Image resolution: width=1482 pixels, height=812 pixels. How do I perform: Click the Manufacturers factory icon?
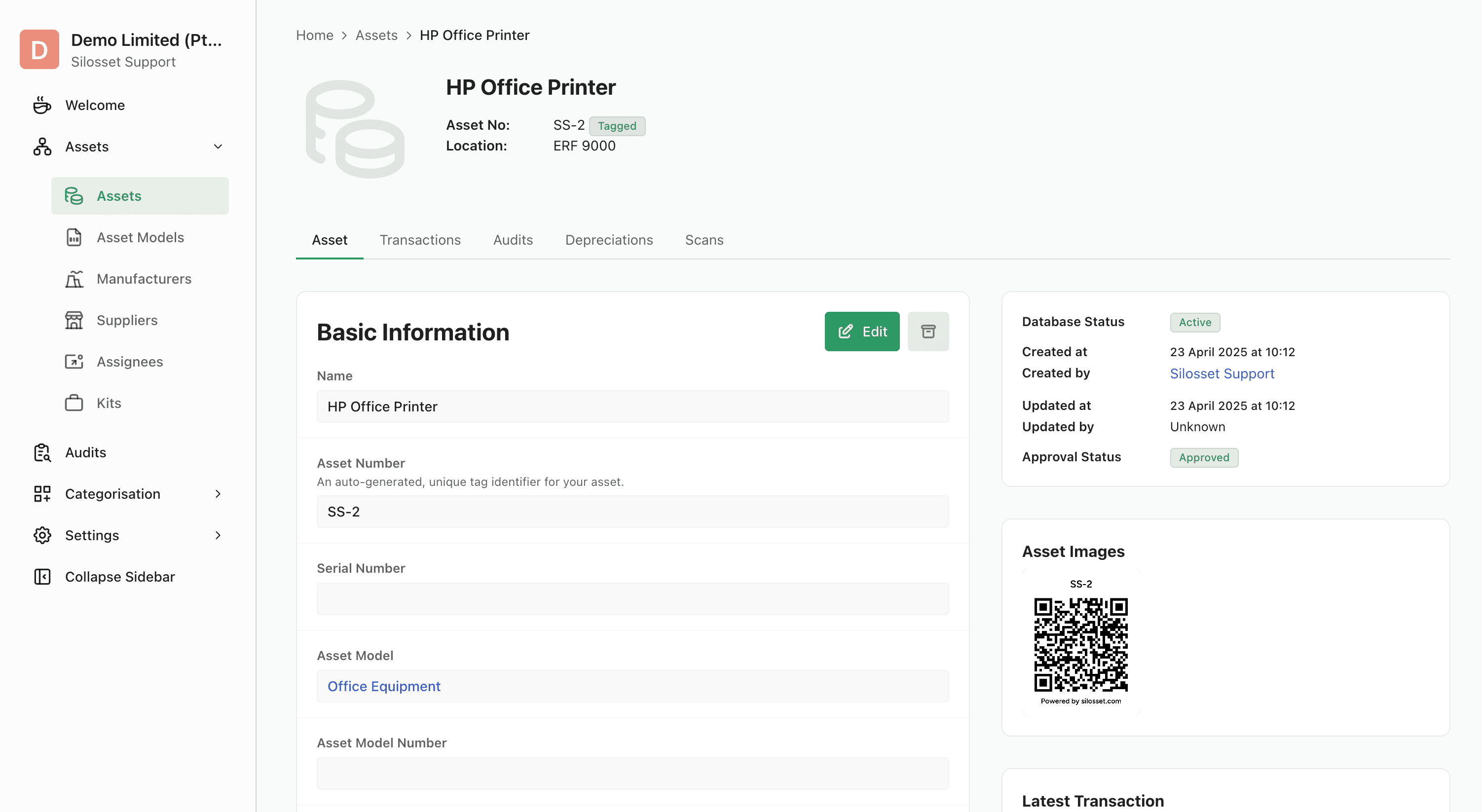point(74,279)
